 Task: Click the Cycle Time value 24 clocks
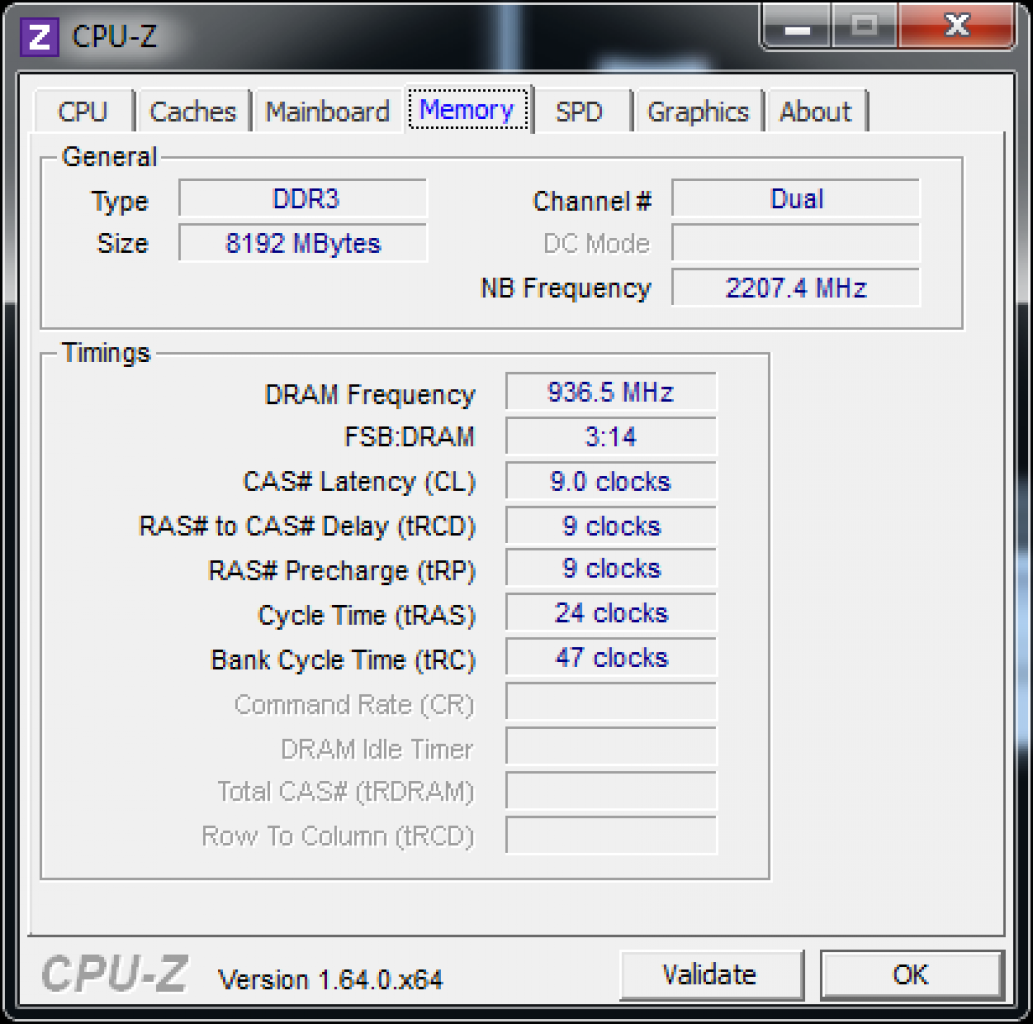611,613
